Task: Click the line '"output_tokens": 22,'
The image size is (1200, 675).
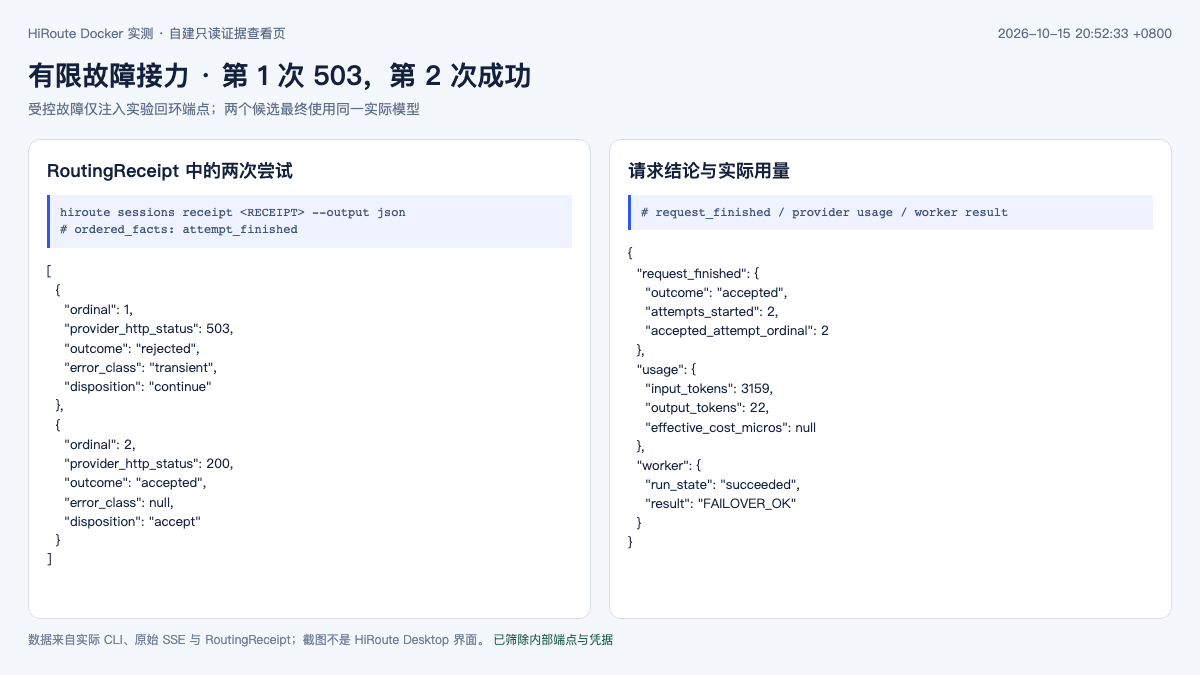Action: pos(707,408)
